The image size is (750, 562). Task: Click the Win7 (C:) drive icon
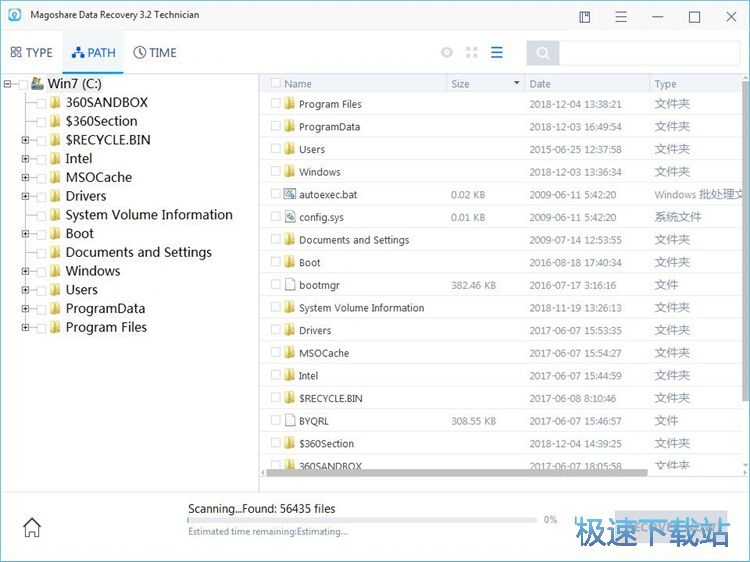(37, 83)
